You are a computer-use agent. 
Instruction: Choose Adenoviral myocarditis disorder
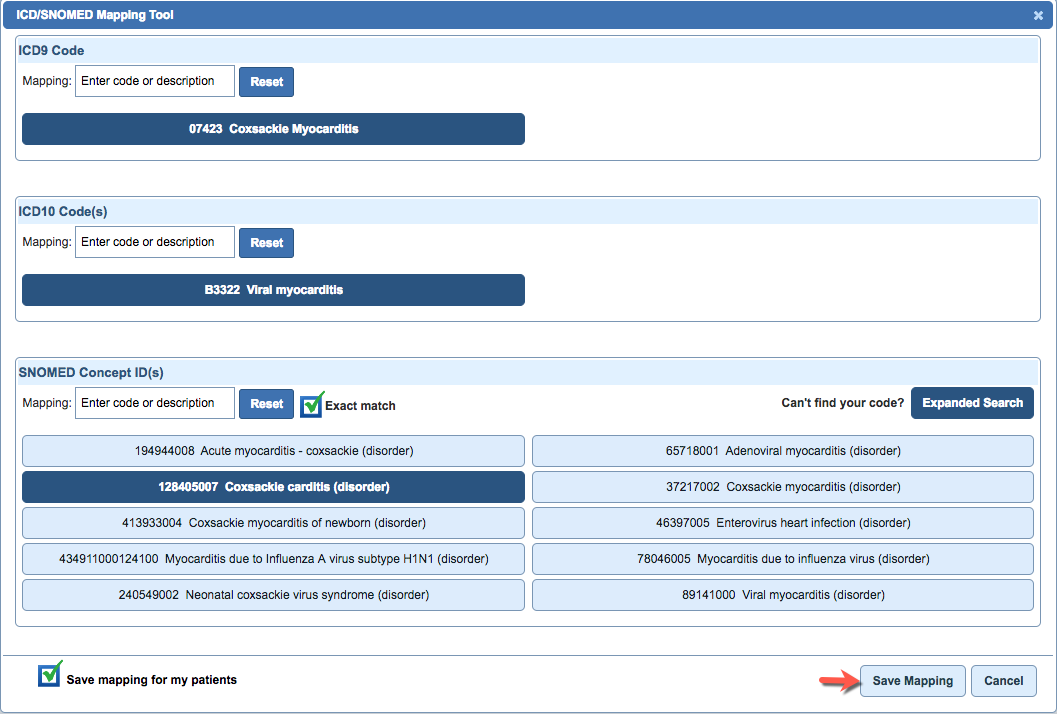click(x=783, y=451)
